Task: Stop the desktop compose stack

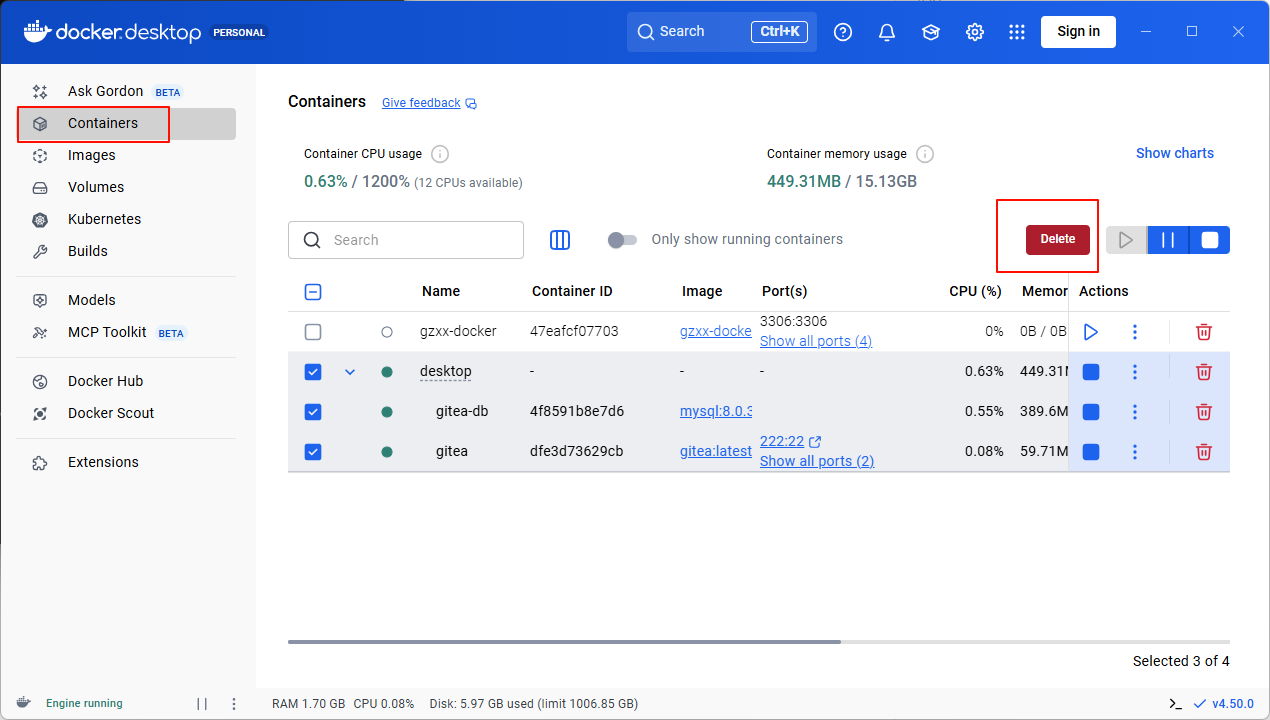Action: pyautogui.click(x=1091, y=371)
